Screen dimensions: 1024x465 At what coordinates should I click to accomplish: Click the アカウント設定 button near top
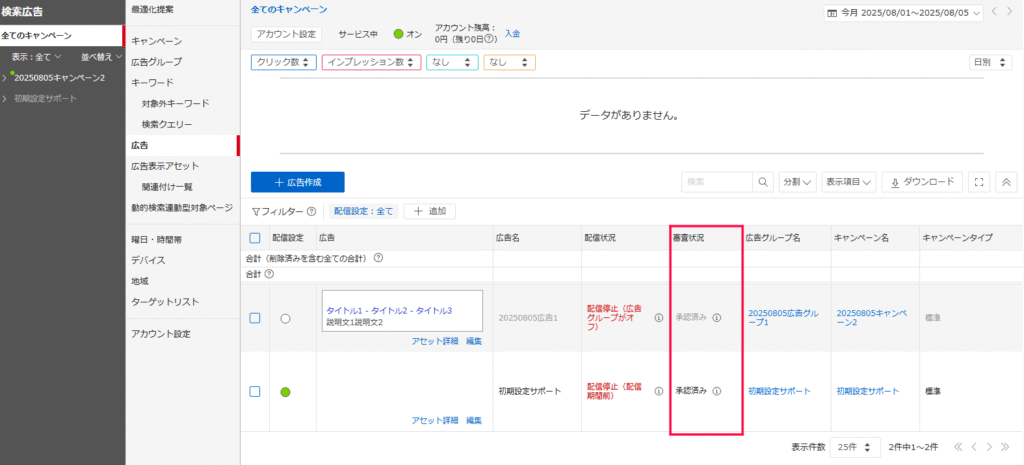tap(287, 34)
